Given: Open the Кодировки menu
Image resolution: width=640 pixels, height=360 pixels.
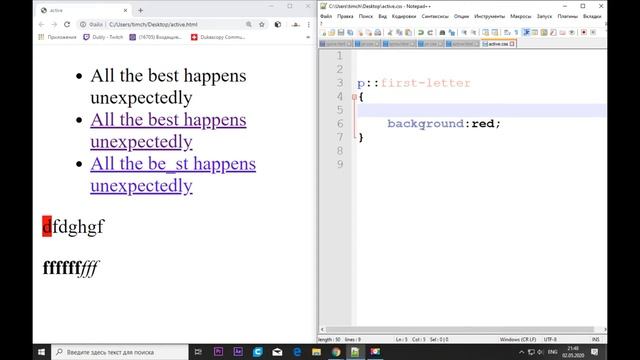Looking at the screenshot, I should (x=404, y=16).
